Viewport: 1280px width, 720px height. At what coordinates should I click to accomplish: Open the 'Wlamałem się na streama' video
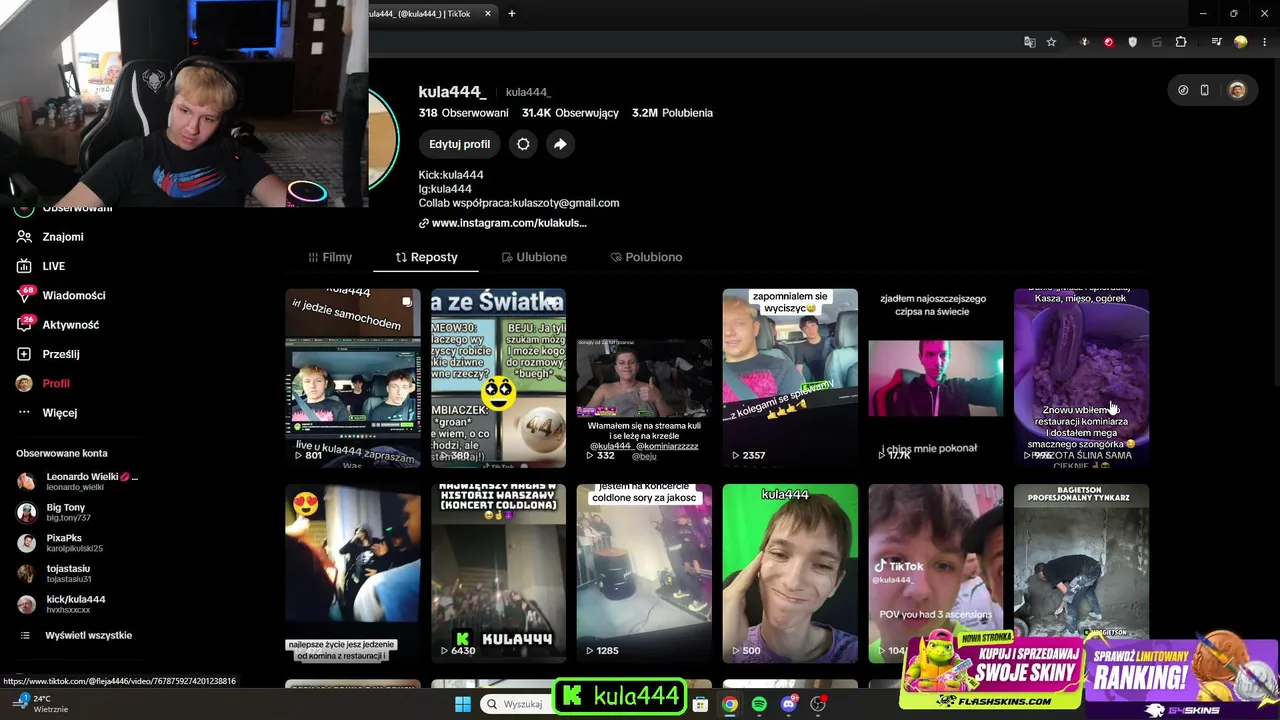[x=644, y=378]
